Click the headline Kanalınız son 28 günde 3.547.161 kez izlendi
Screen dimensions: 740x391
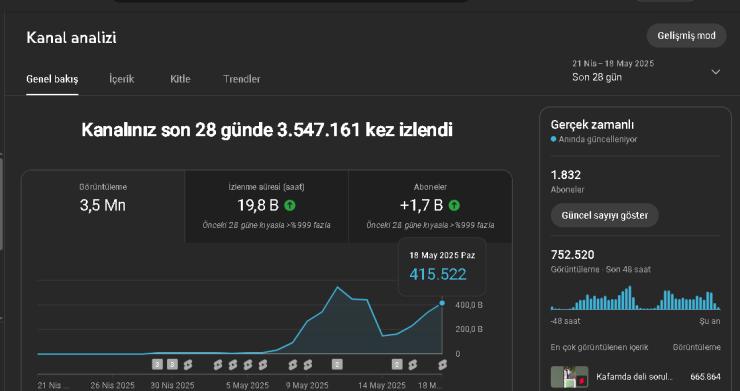click(x=267, y=129)
